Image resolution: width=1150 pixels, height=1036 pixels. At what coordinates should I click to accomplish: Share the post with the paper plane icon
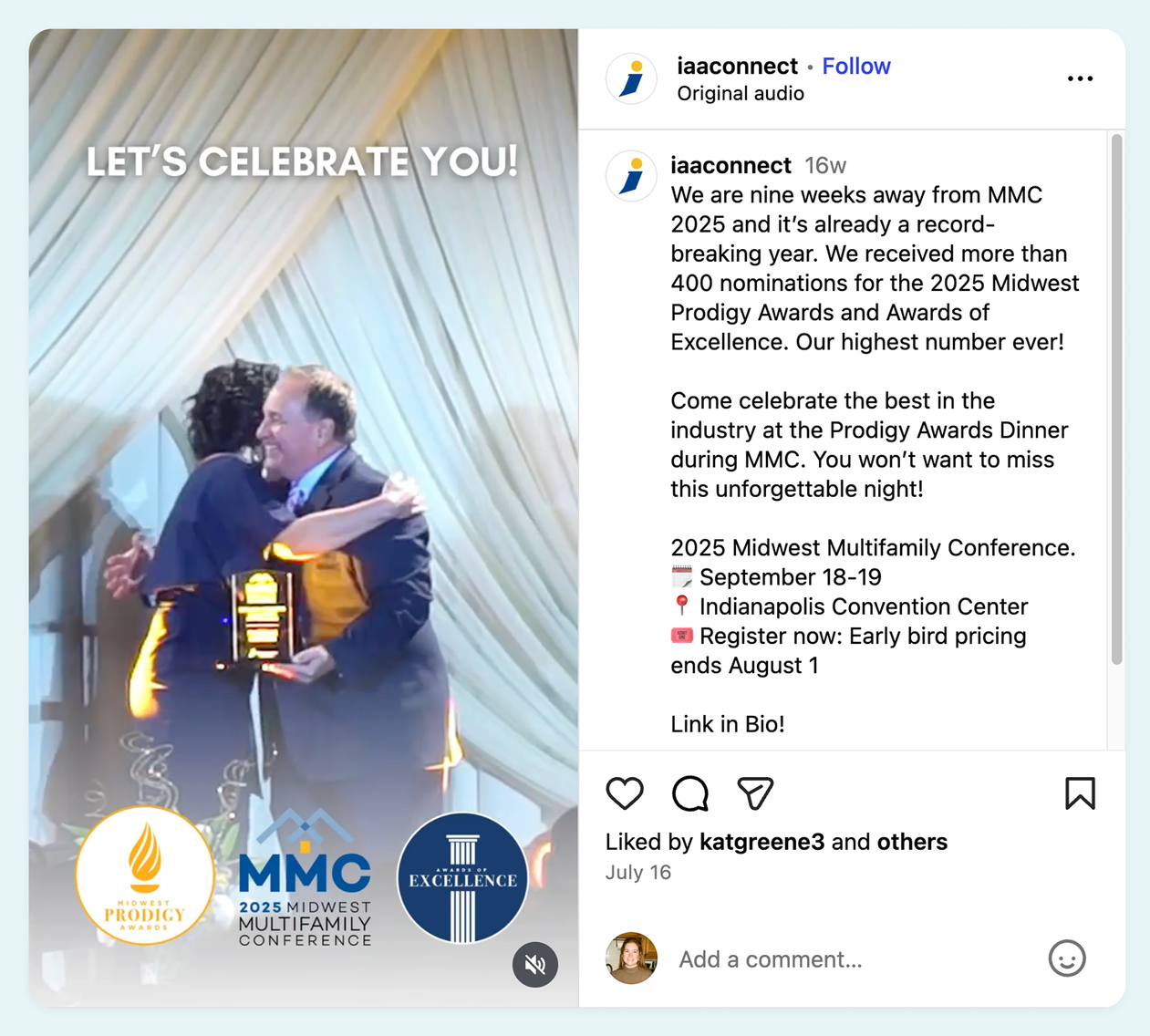click(x=755, y=793)
